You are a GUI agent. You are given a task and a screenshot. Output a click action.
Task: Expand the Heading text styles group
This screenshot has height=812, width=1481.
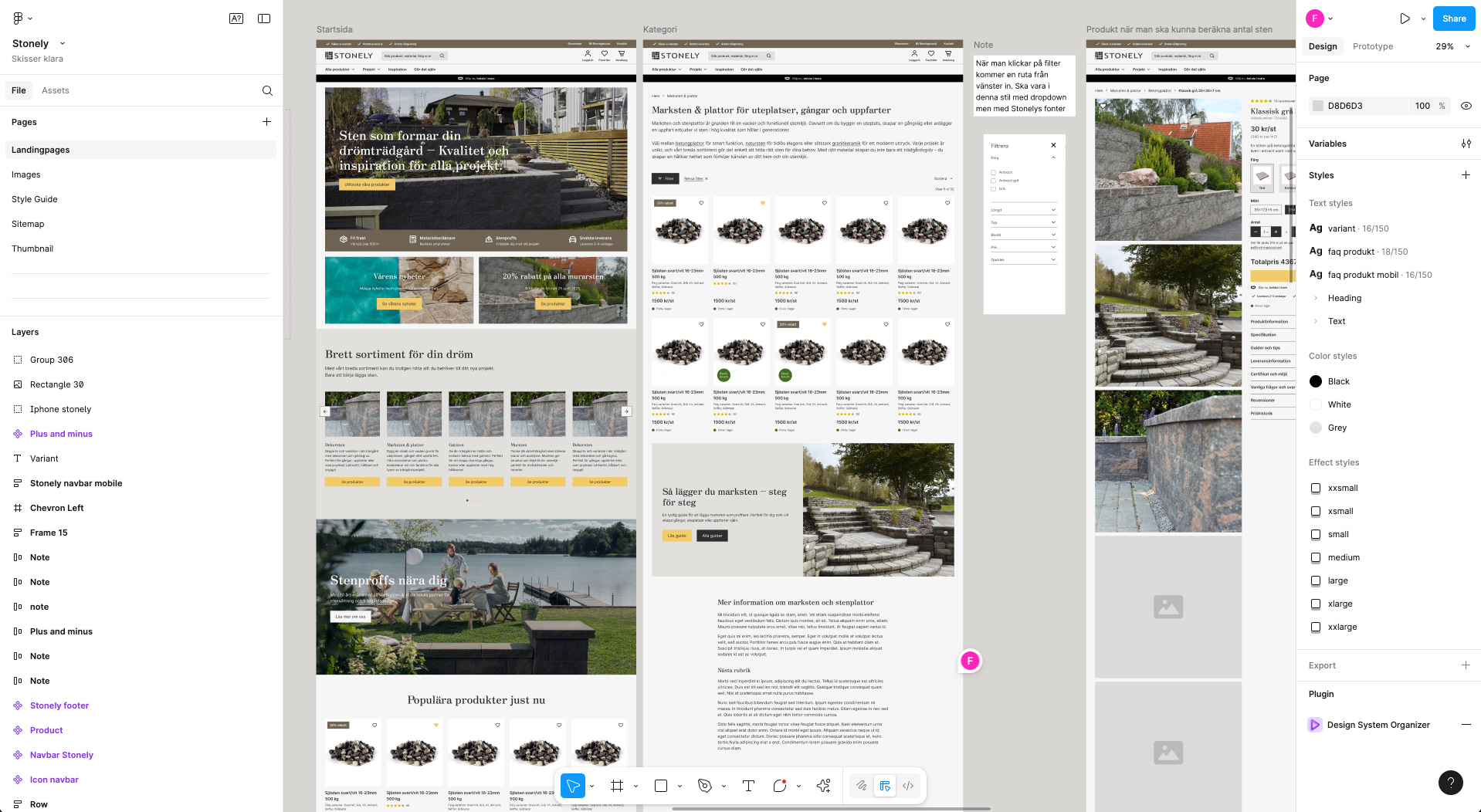click(x=1316, y=298)
